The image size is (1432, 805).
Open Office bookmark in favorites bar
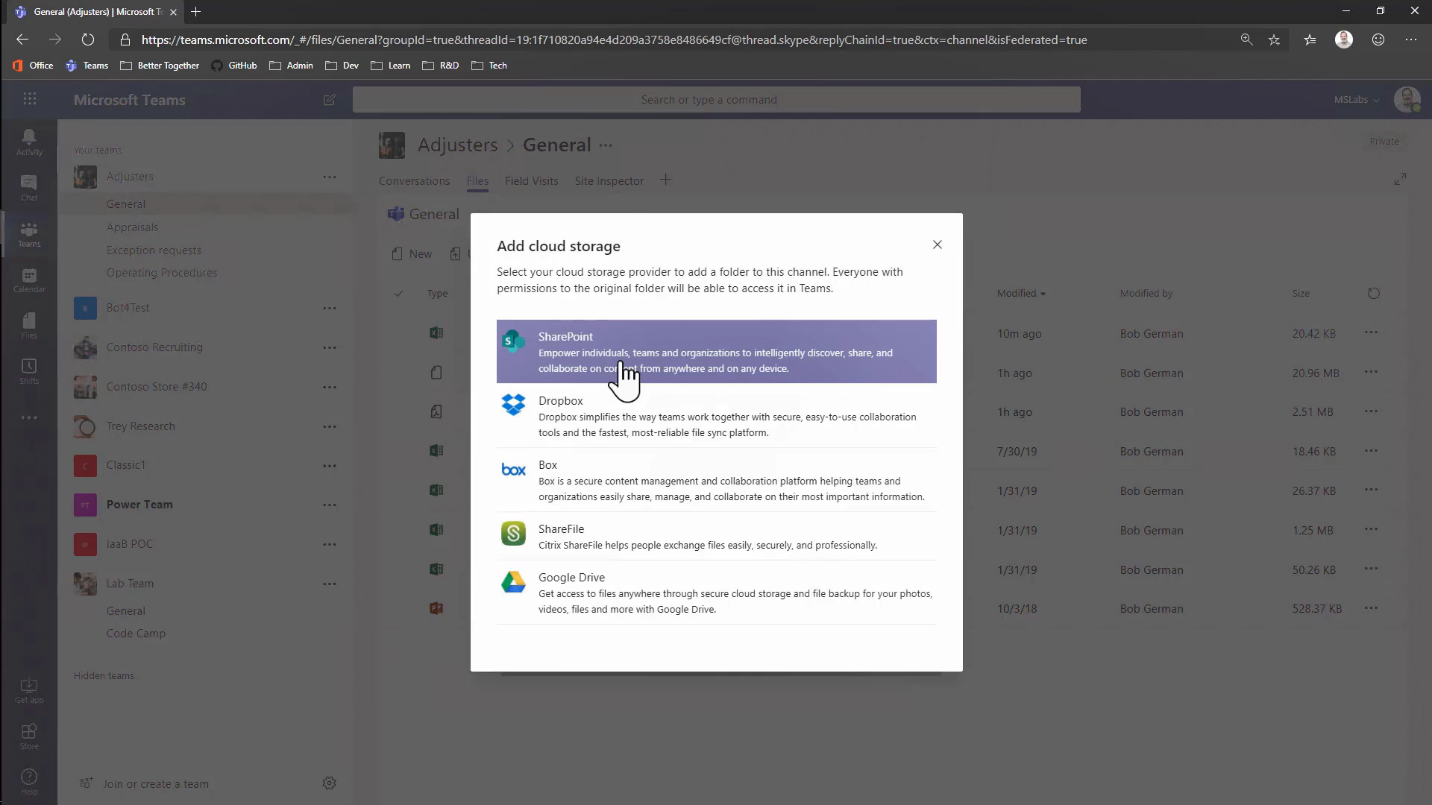point(33,65)
